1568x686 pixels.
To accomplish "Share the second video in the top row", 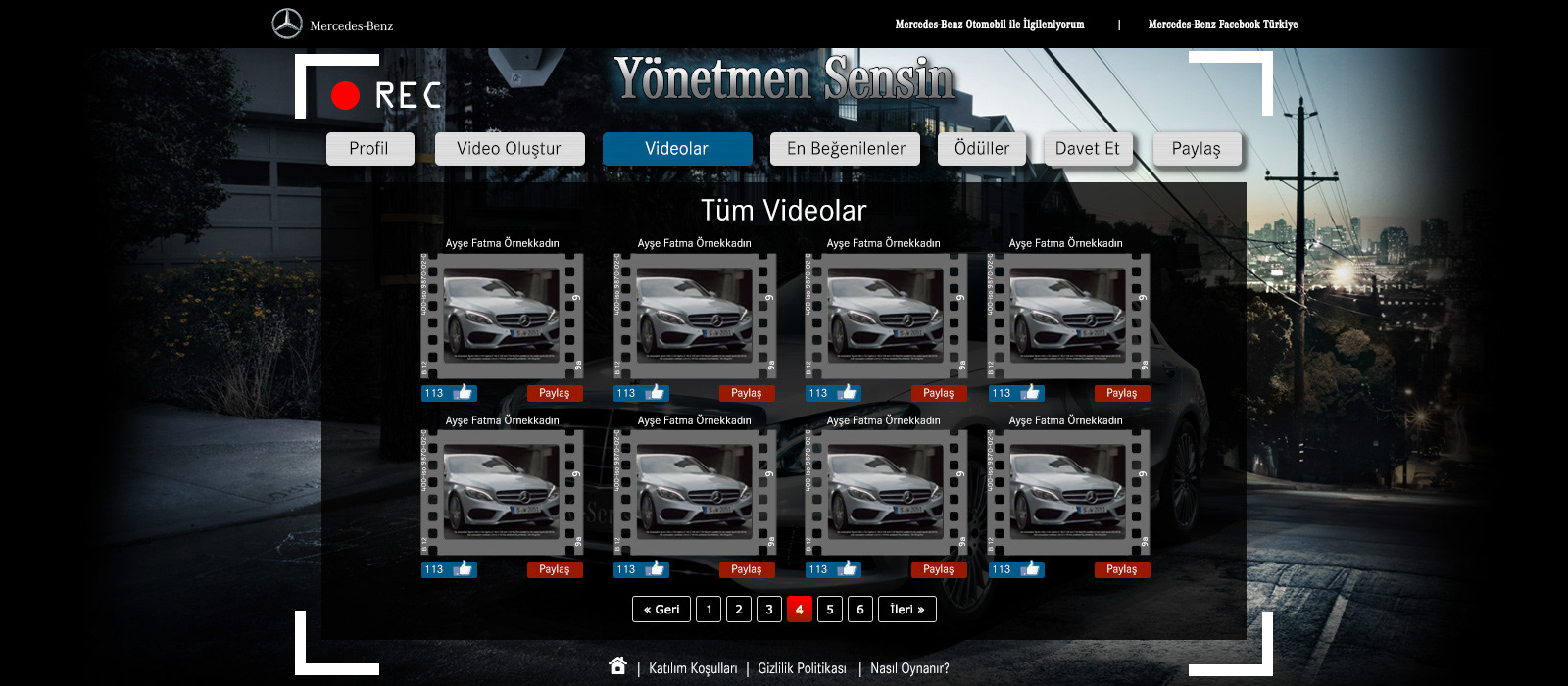I will click(x=747, y=393).
